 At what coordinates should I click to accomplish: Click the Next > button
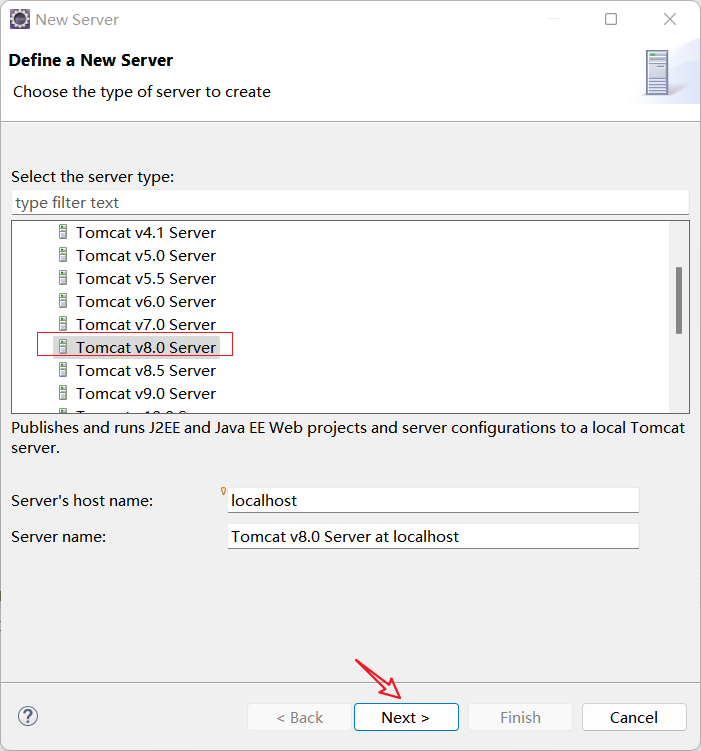(406, 717)
